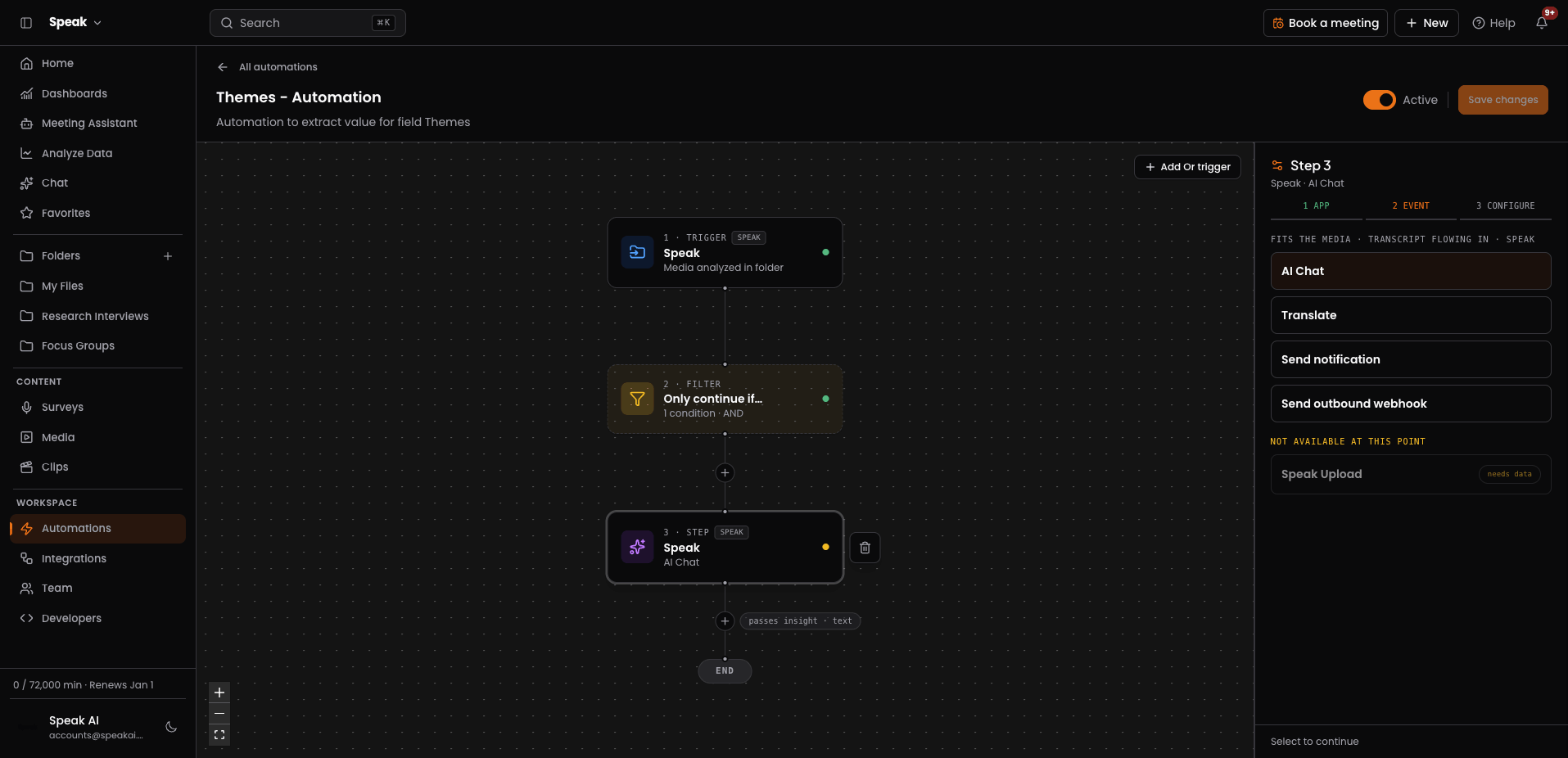The image size is (1568, 758).
Task: Toggle dark mode moon icon
Action: (x=171, y=727)
